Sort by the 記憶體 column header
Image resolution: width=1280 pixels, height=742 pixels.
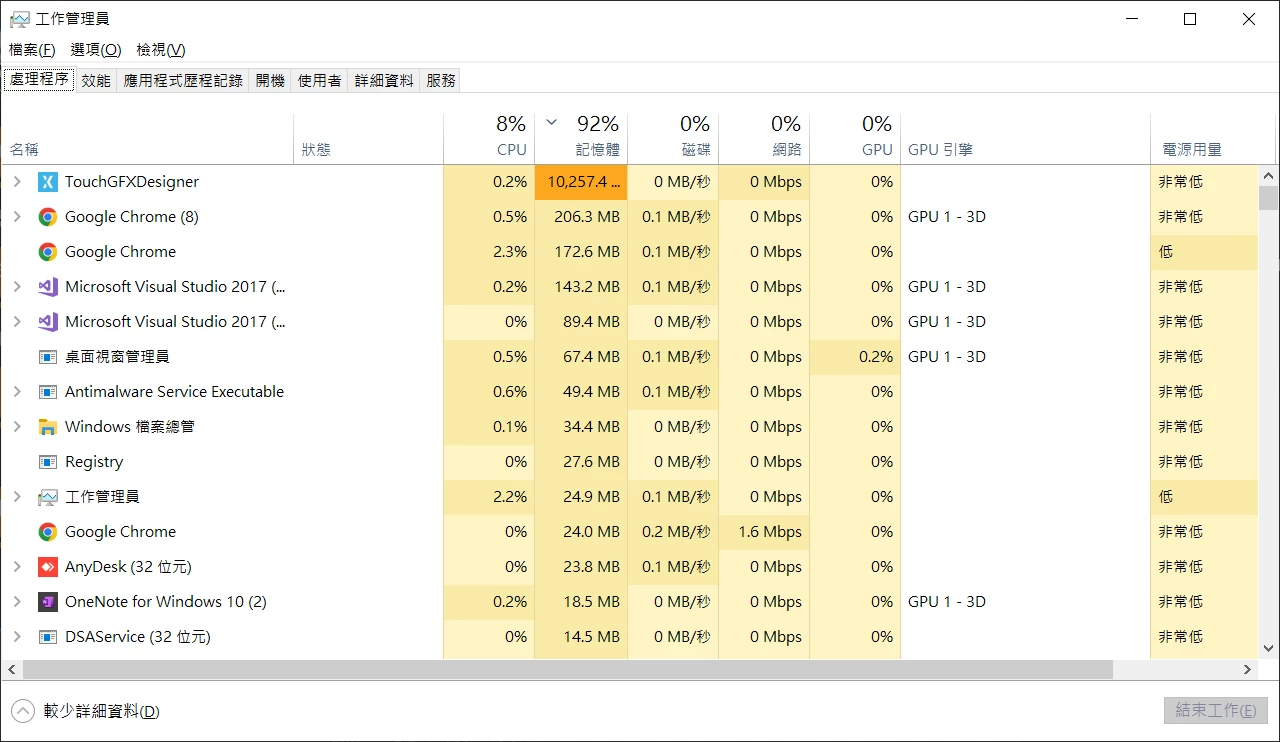(581, 139)
